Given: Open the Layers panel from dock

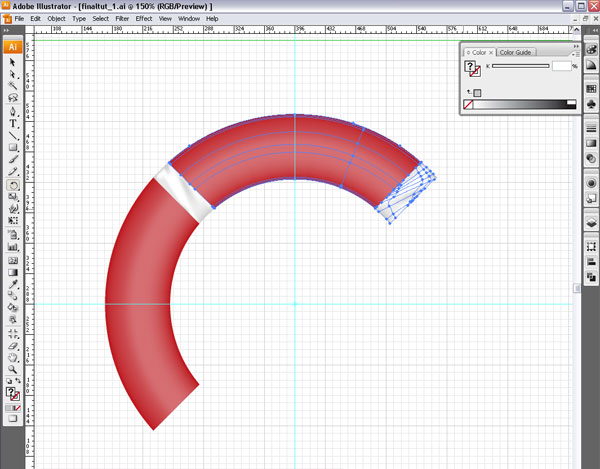Looking at the screenshot, I should pos(591,223).
